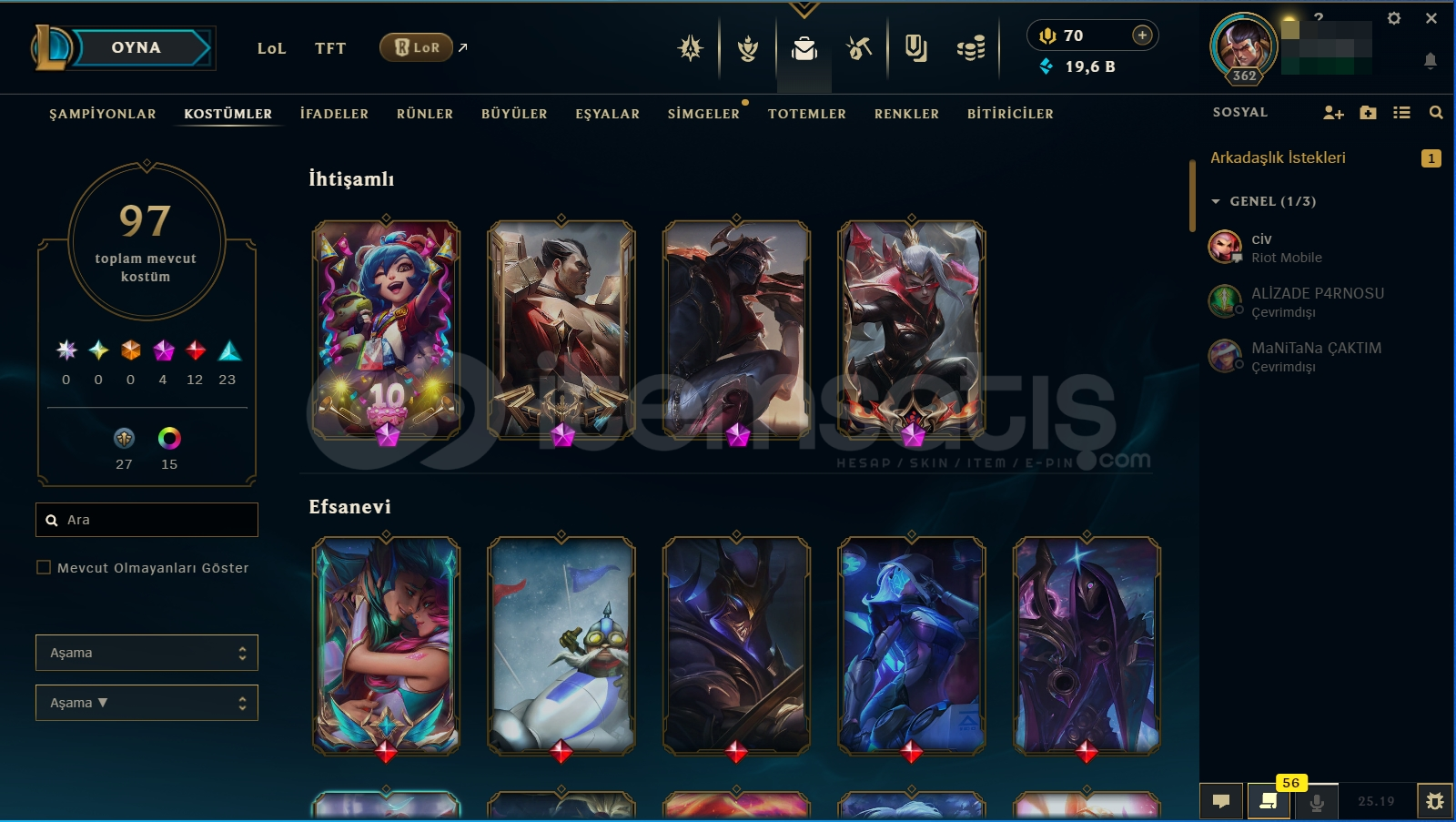Click the microphone voice icon
Screen dimensions: 1456x822
coord(1316,802)
